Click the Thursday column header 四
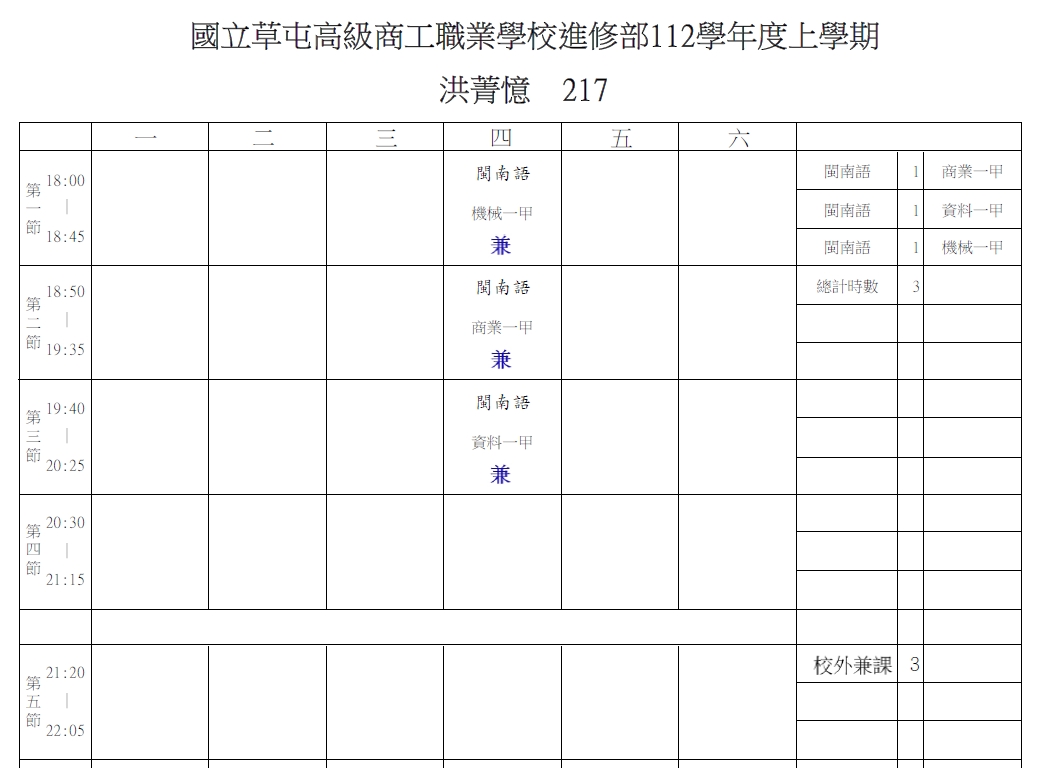Image resolution: width=1055 pixels, height=768 pixels. click(502, 138)
